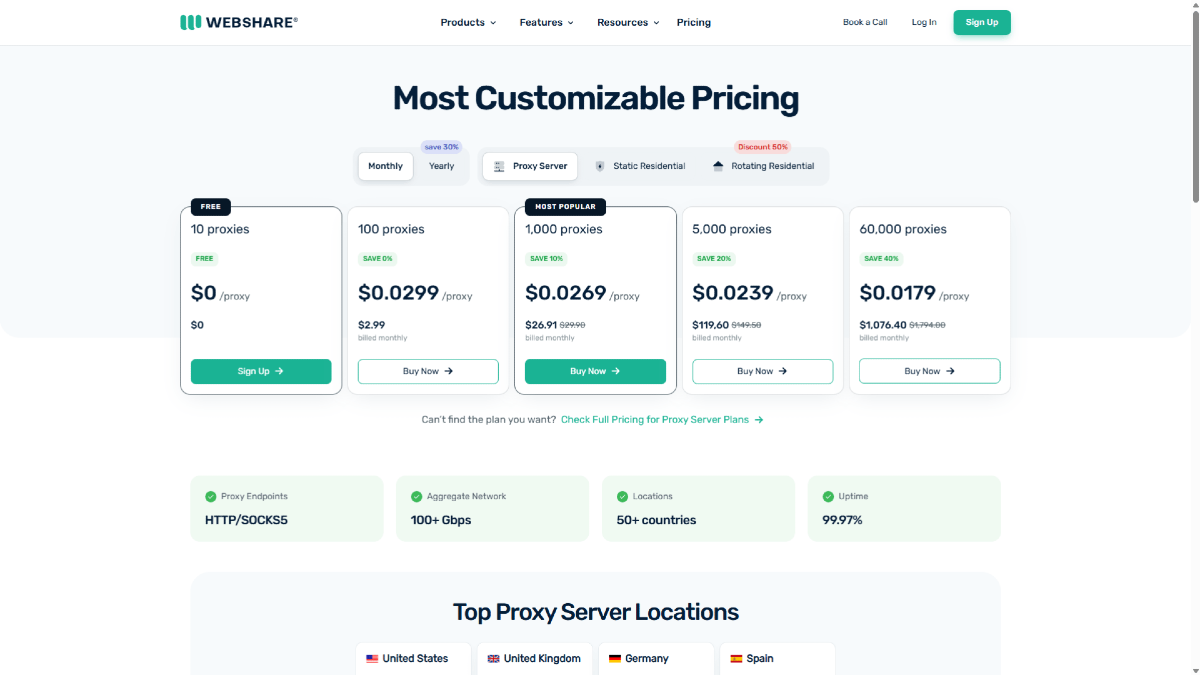1200x675 pixels.
Task: Click the 'SAVE 40%' badge
Action: 880,259
